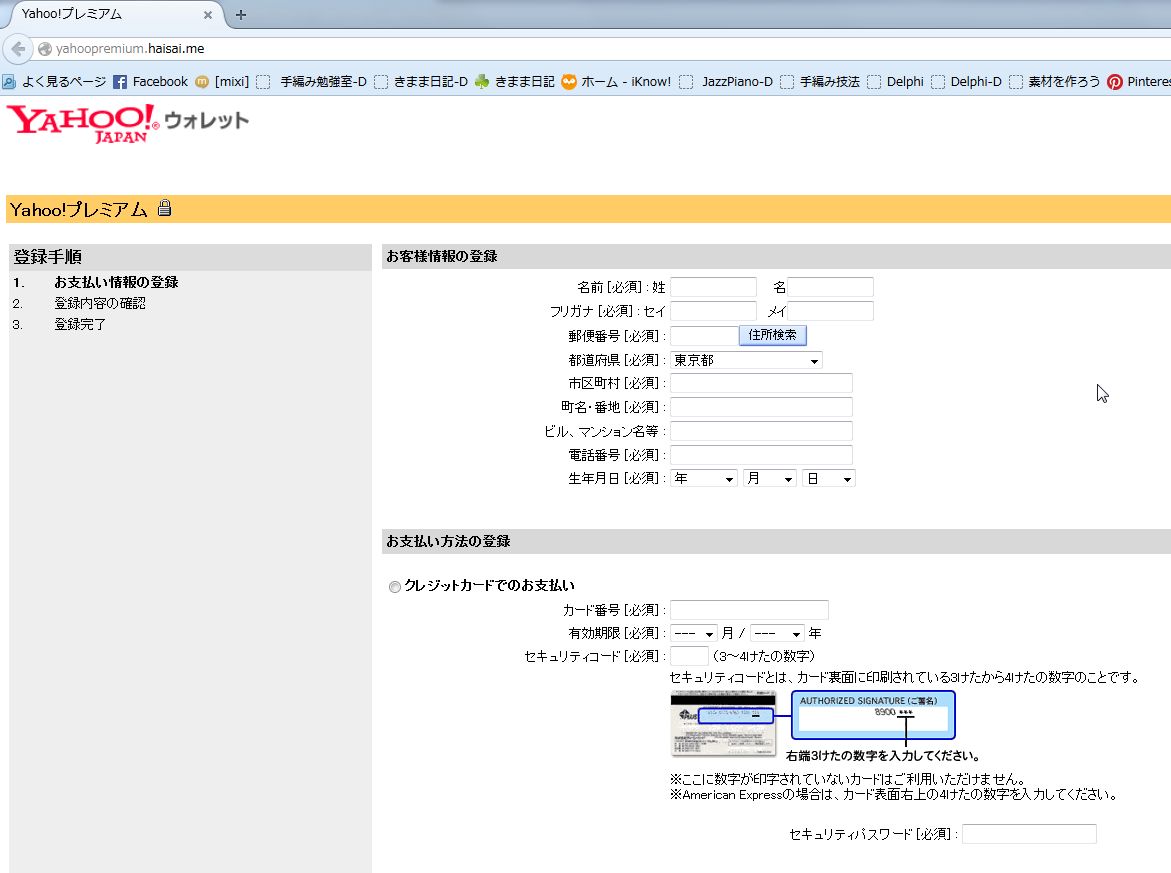Screen dimensions: 1171x873
Task: Click the お客様情報の登録 heading
Action: pyautogui.click(x=441, y=256)
